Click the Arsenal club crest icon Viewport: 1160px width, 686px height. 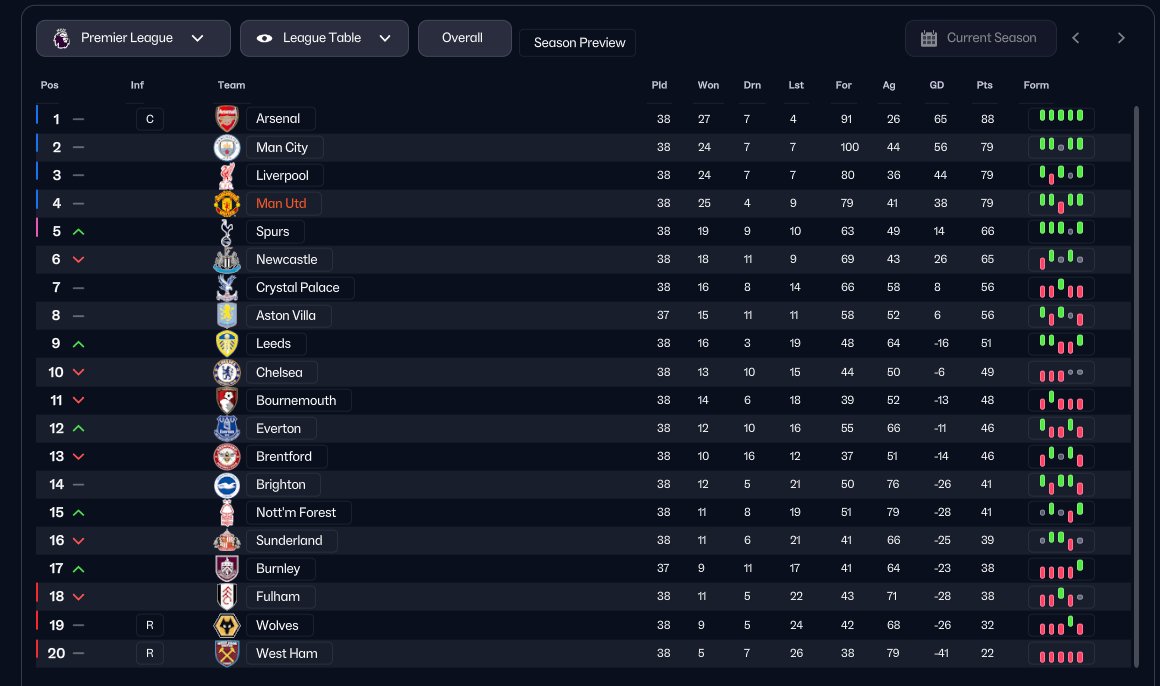point(227,119)
